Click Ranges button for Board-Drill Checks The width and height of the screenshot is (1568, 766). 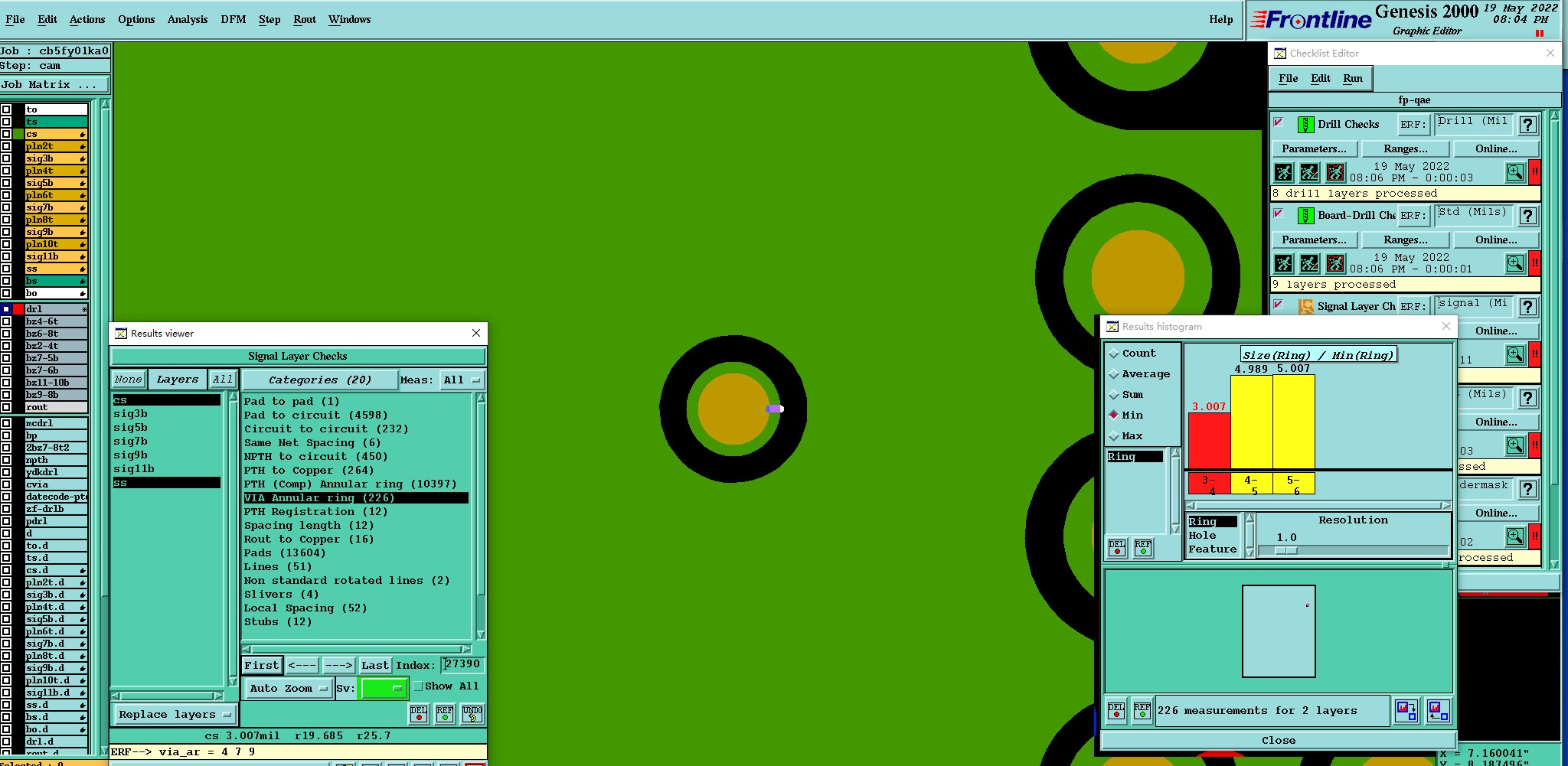(x=1406, y=240)
